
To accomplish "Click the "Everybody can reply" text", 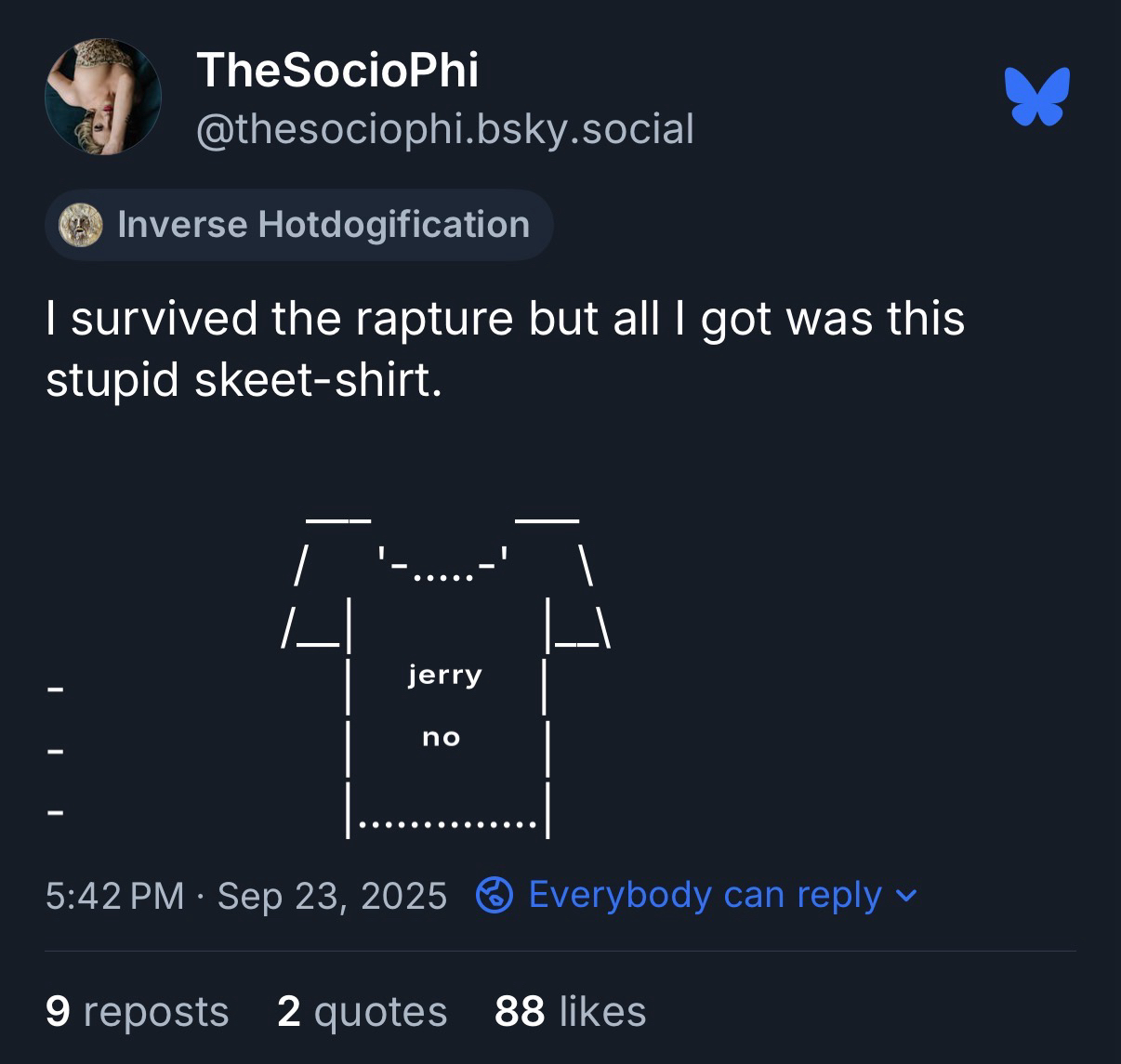I will pos(704,895).
